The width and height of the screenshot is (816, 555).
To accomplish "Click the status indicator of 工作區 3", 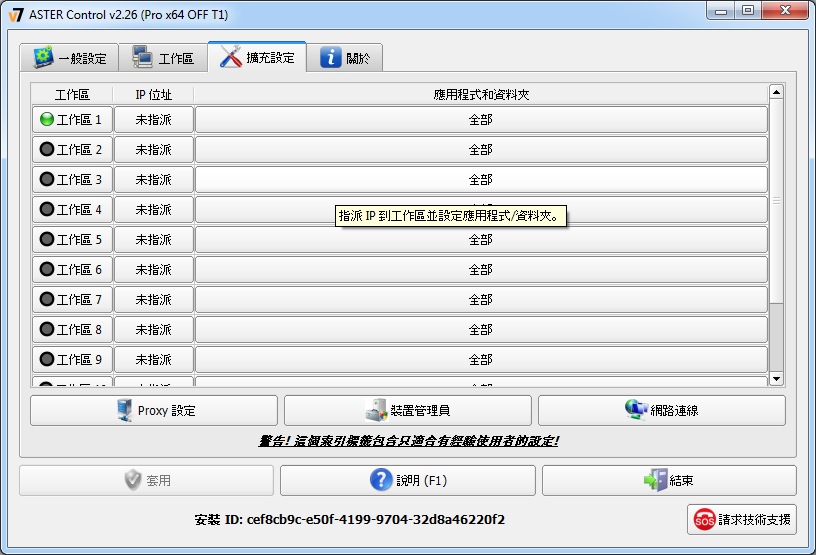I will (47, 180).
